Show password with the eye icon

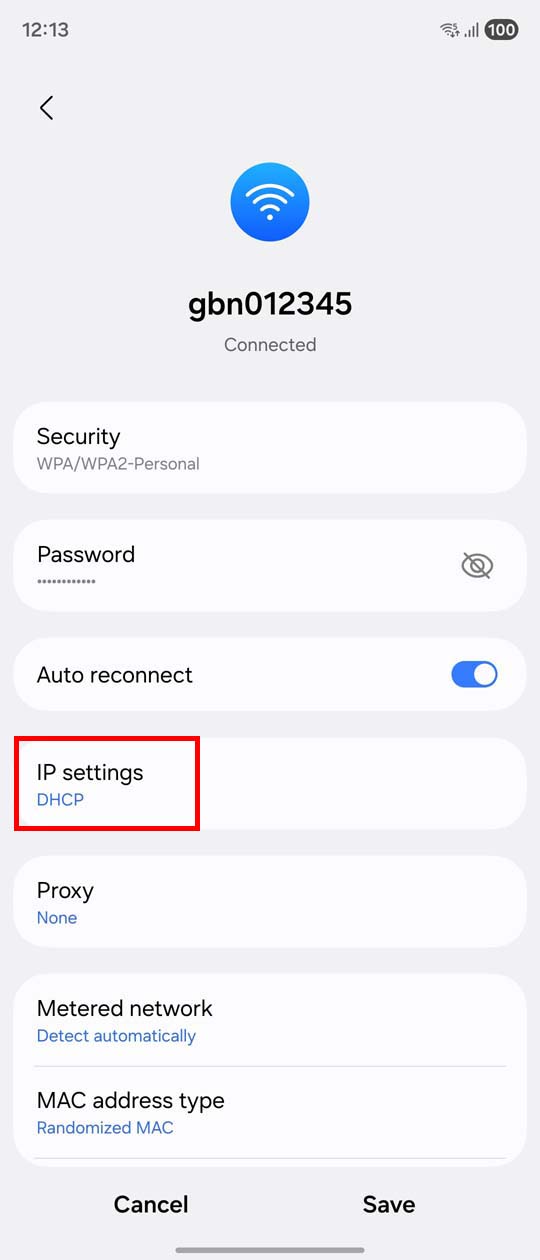[x=477, y=566]
